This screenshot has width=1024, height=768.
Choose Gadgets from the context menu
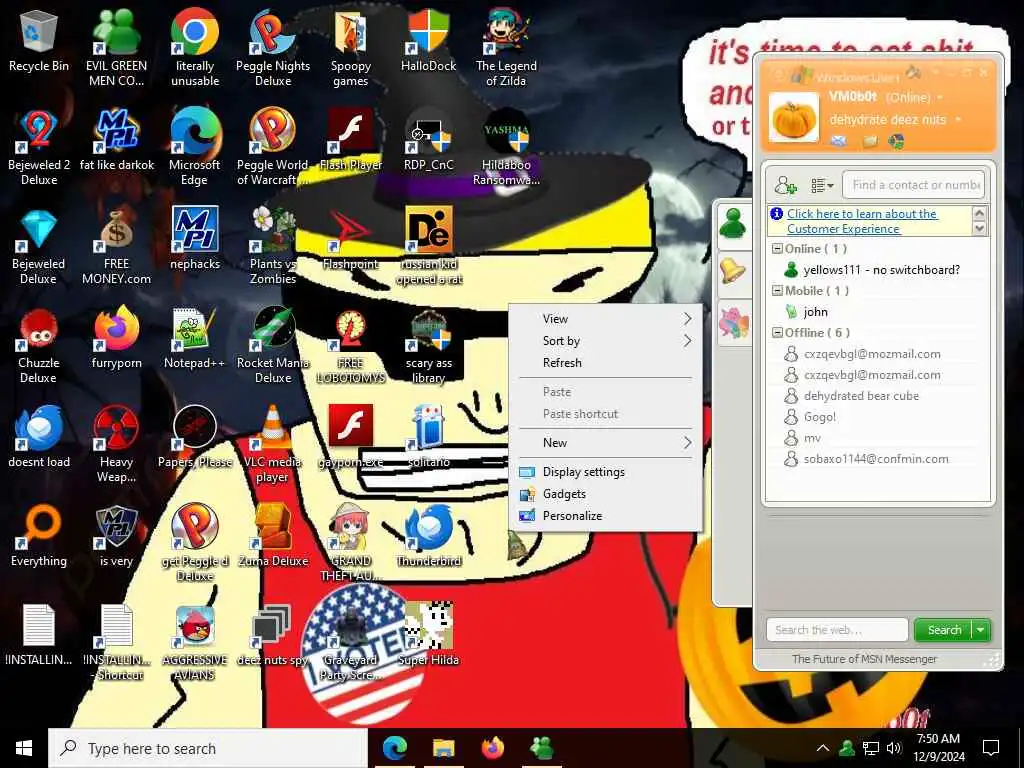coord(605,494)
